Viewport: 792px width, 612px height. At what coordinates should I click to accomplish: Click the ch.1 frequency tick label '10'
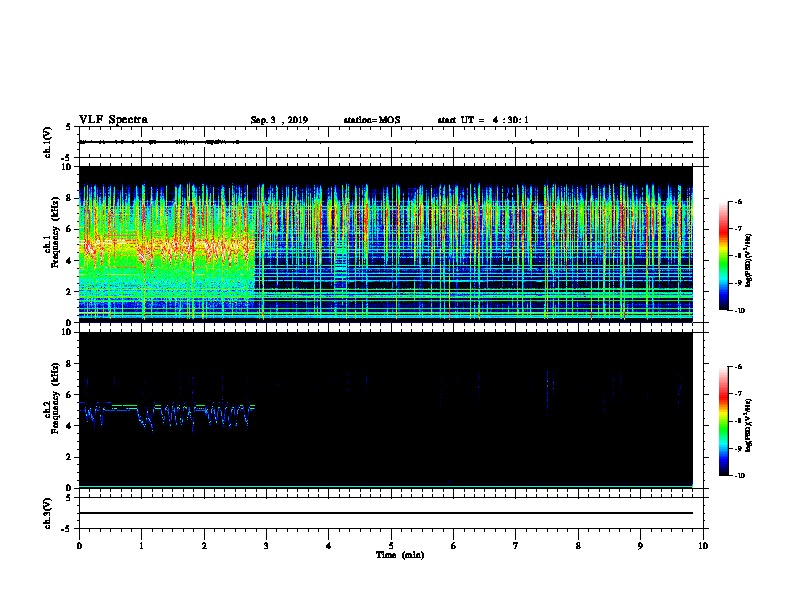coord(66,167)
